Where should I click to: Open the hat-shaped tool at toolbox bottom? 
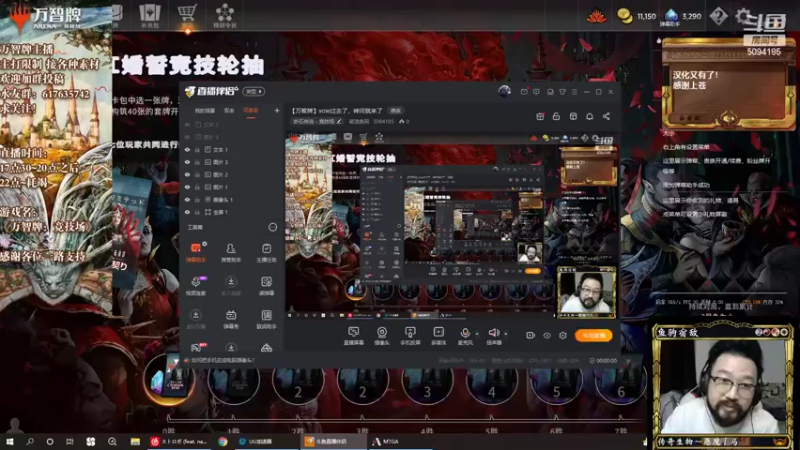(266, 348)
